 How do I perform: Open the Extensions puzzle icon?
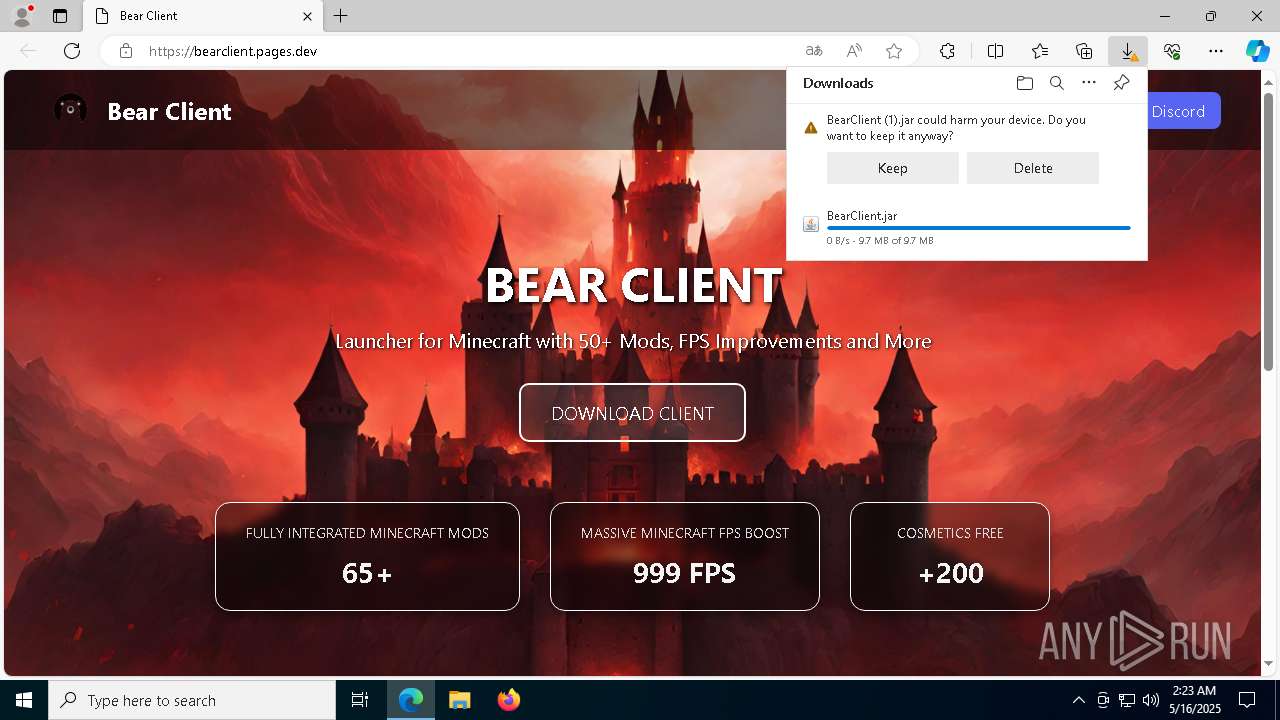click(947, 51)
